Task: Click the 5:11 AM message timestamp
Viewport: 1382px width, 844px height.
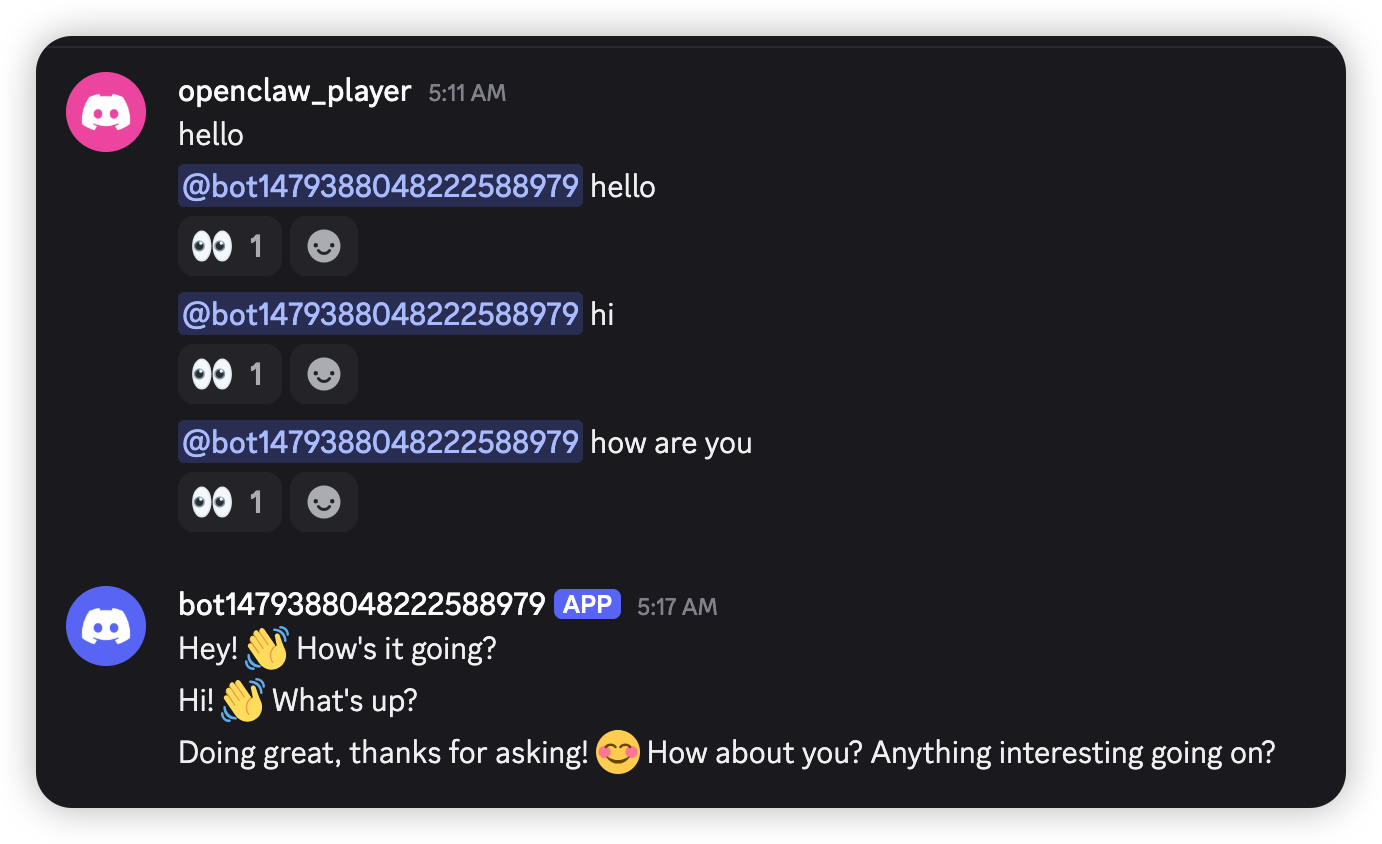Action: point(467,93)
